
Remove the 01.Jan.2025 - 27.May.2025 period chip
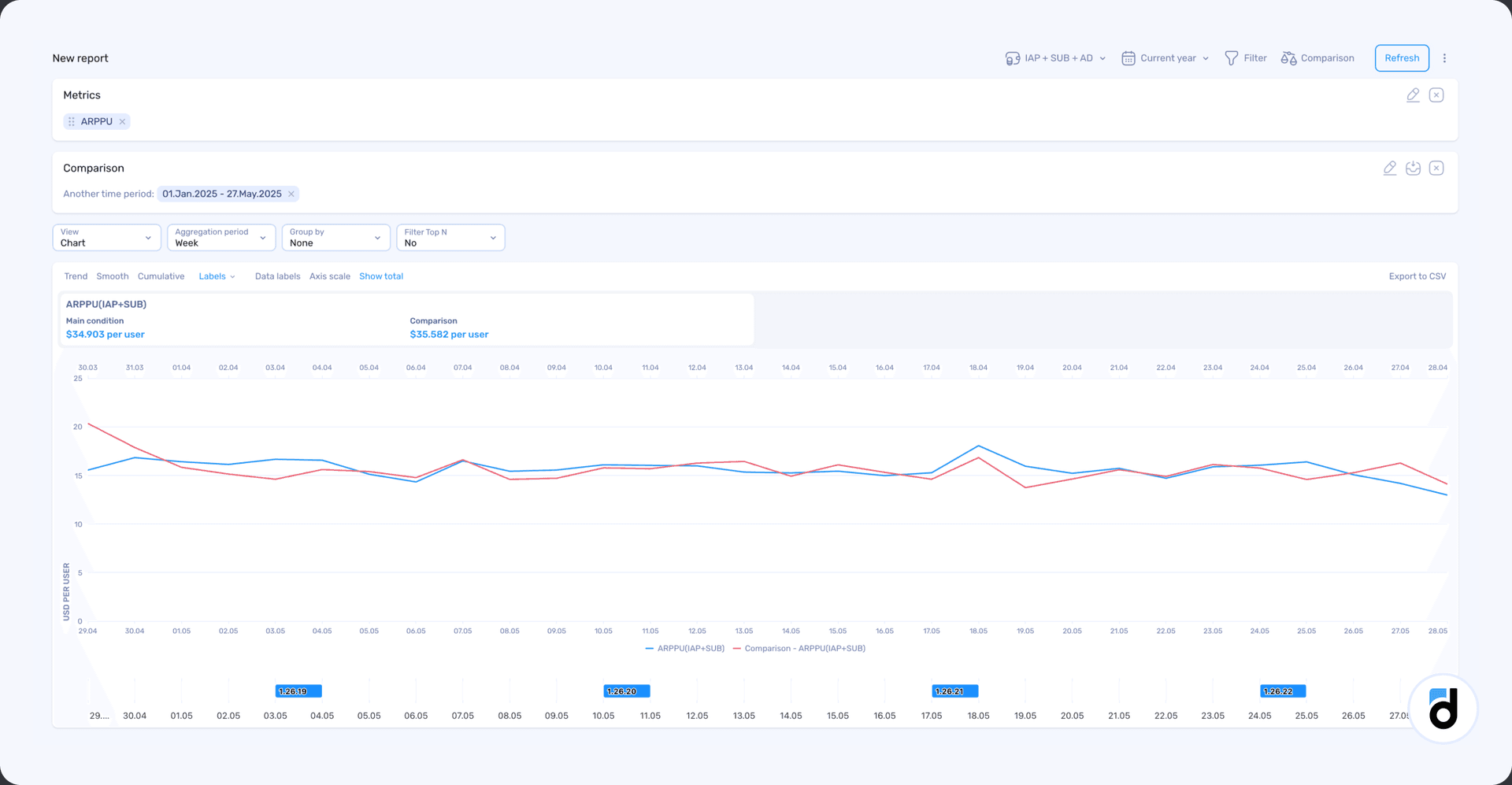click(x=291, y=194)
